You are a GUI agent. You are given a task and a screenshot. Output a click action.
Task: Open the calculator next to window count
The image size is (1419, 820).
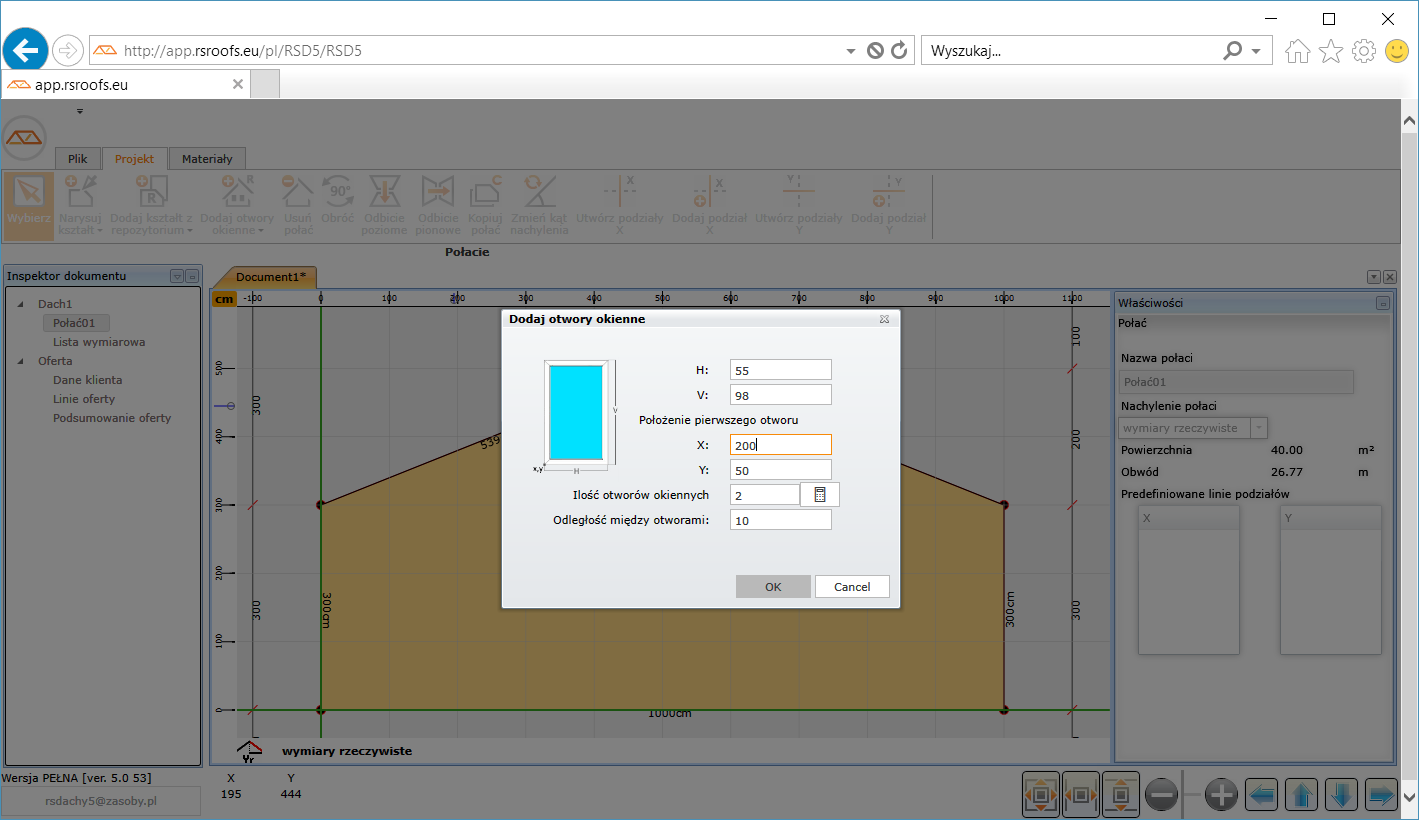click(820, 495)
